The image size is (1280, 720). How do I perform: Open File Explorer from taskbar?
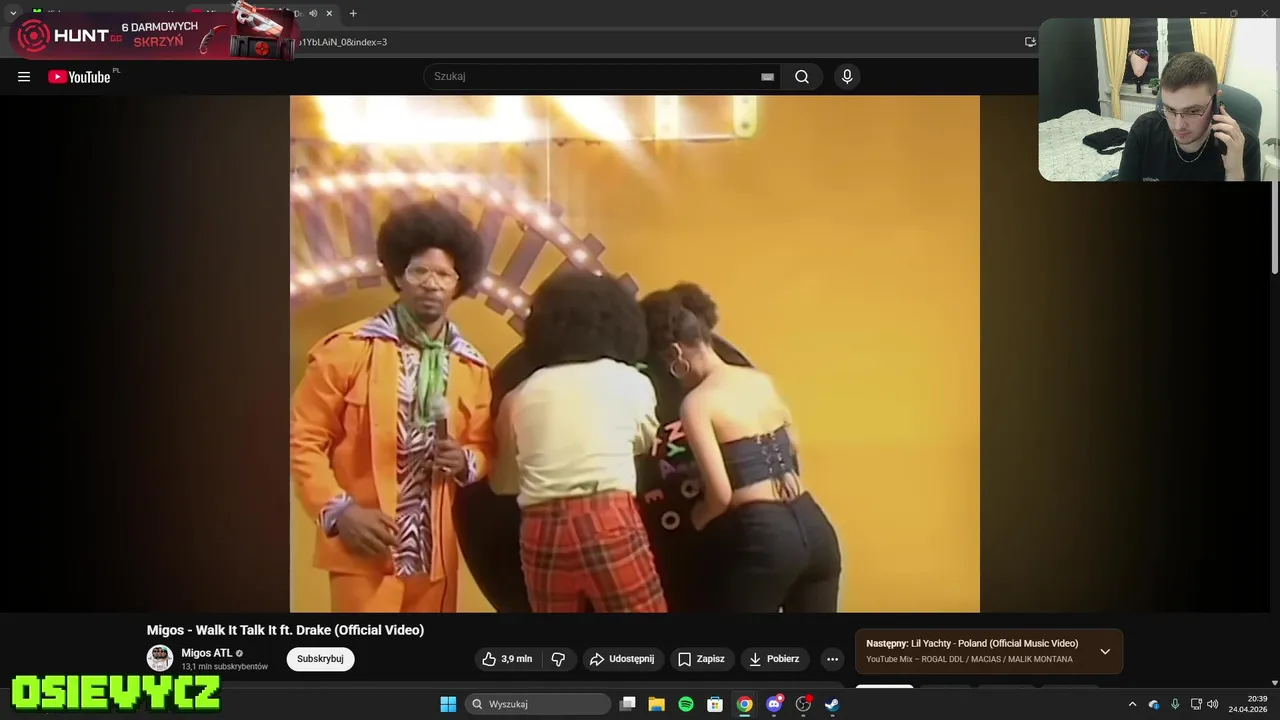pos(656,704)
